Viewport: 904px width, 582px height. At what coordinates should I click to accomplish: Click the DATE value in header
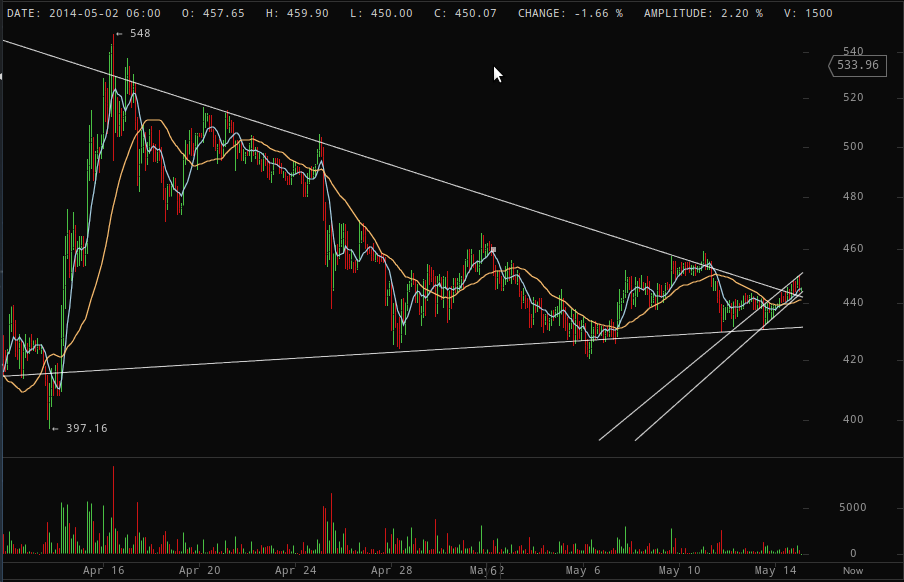(105, 13)
